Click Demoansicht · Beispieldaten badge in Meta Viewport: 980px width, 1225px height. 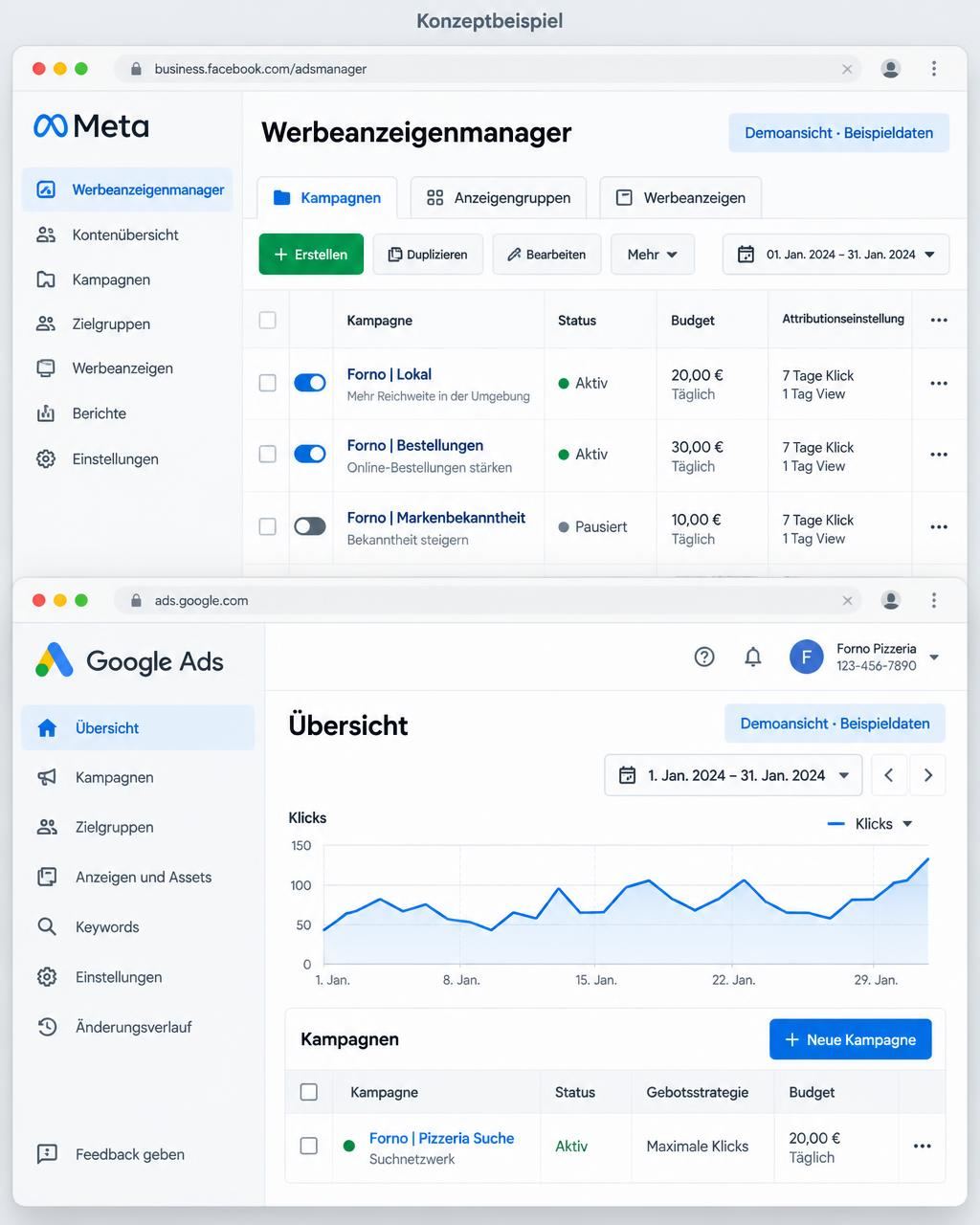coord(839,133)
